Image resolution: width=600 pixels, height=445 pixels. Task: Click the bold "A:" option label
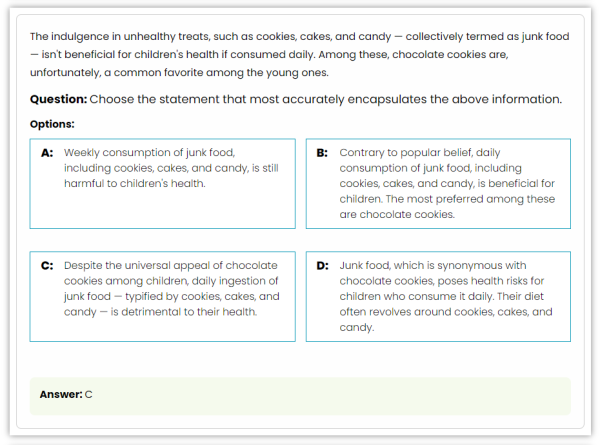click(x=47, y=153)
